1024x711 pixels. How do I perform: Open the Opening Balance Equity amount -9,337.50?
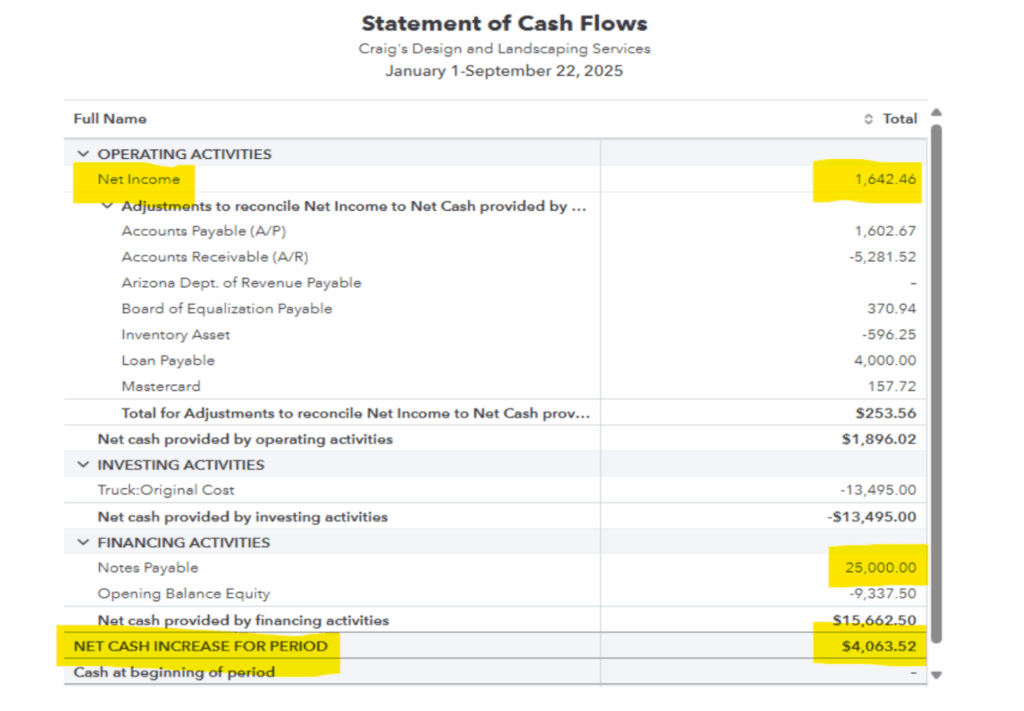pyautogui.click(x=882, y=594)
